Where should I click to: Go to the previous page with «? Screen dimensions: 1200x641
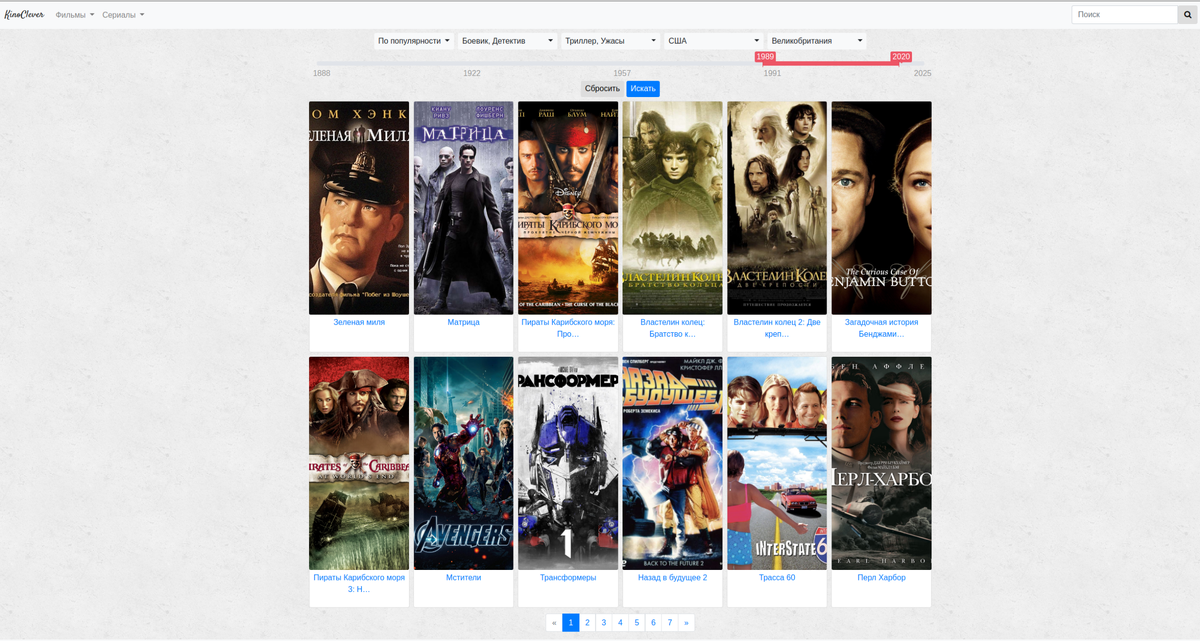[x=554, y=622]
